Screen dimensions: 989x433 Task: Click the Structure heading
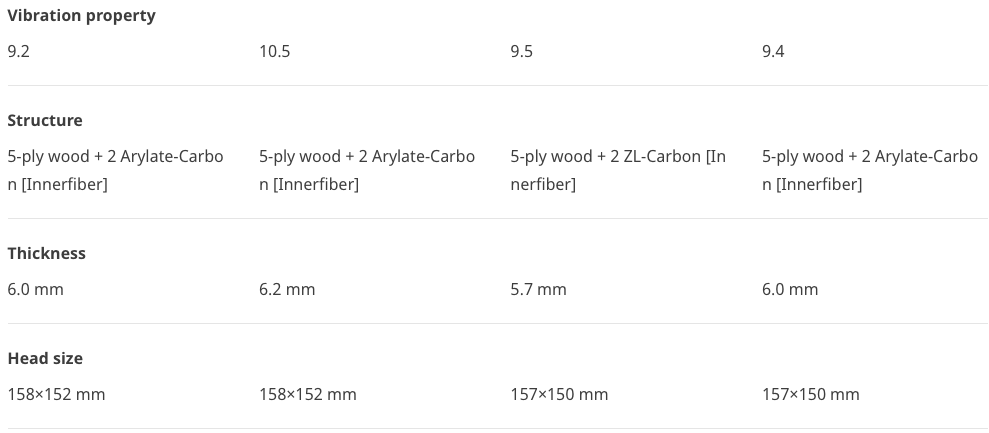click(45, 121)
